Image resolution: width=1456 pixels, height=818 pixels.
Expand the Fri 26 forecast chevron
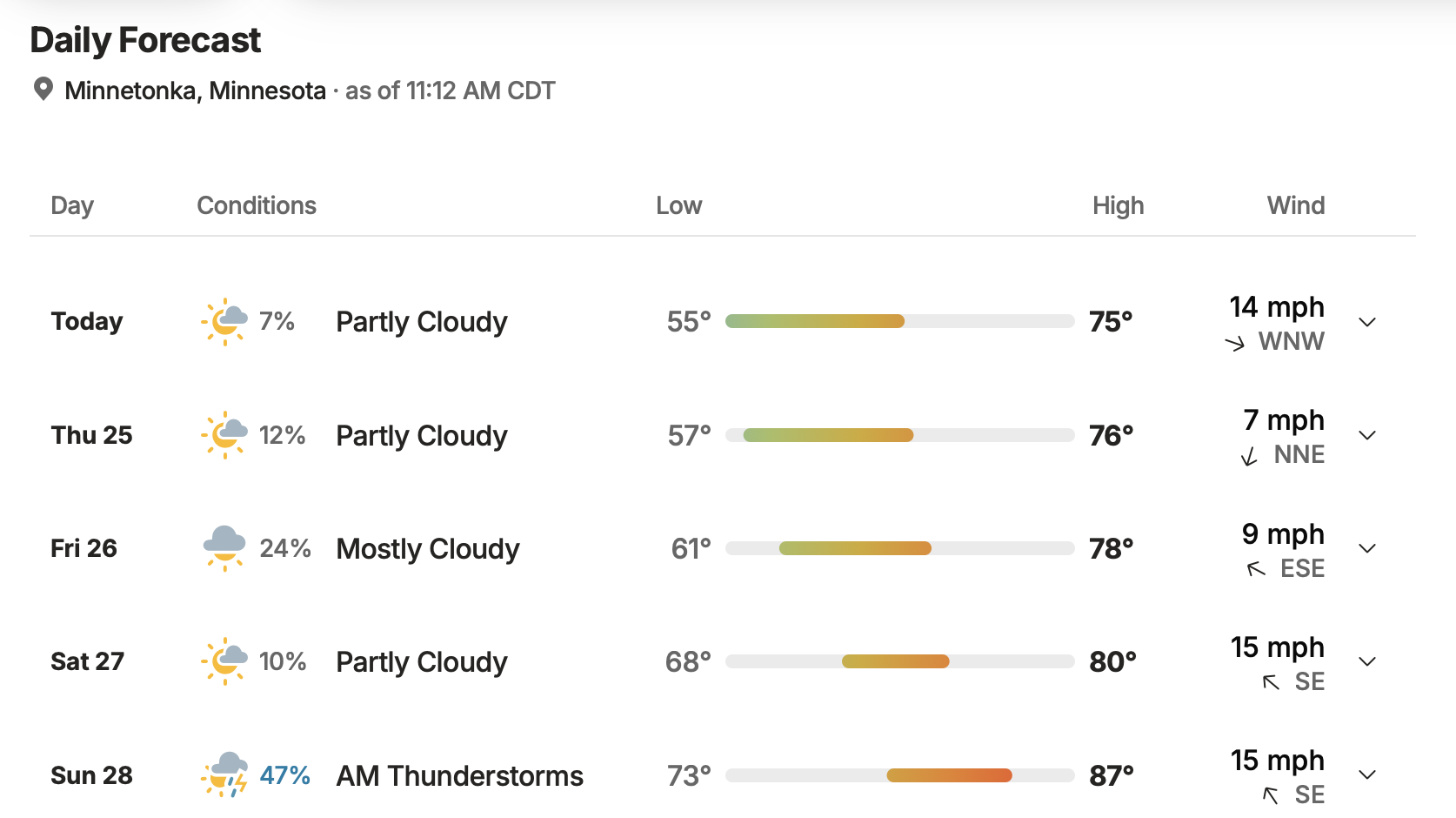(x=1367, y=548)
